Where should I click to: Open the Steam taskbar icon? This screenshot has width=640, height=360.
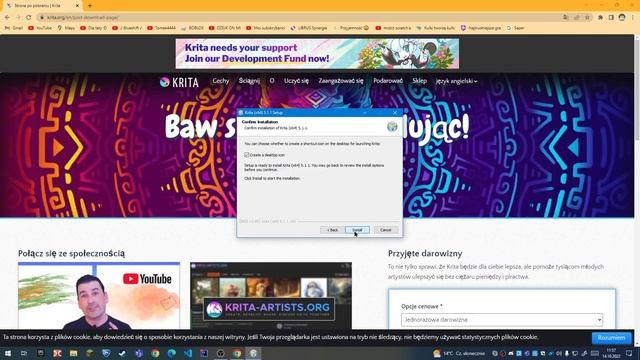[122, 353]
